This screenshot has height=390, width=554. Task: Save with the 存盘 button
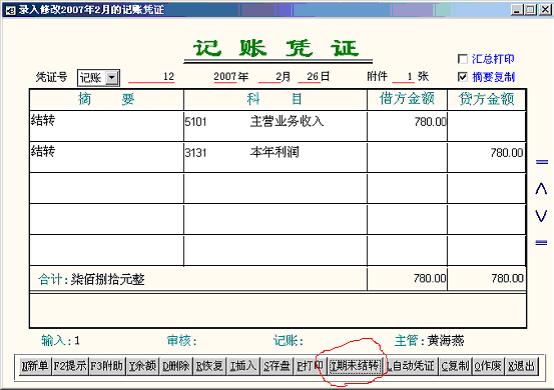pos(277,366)
